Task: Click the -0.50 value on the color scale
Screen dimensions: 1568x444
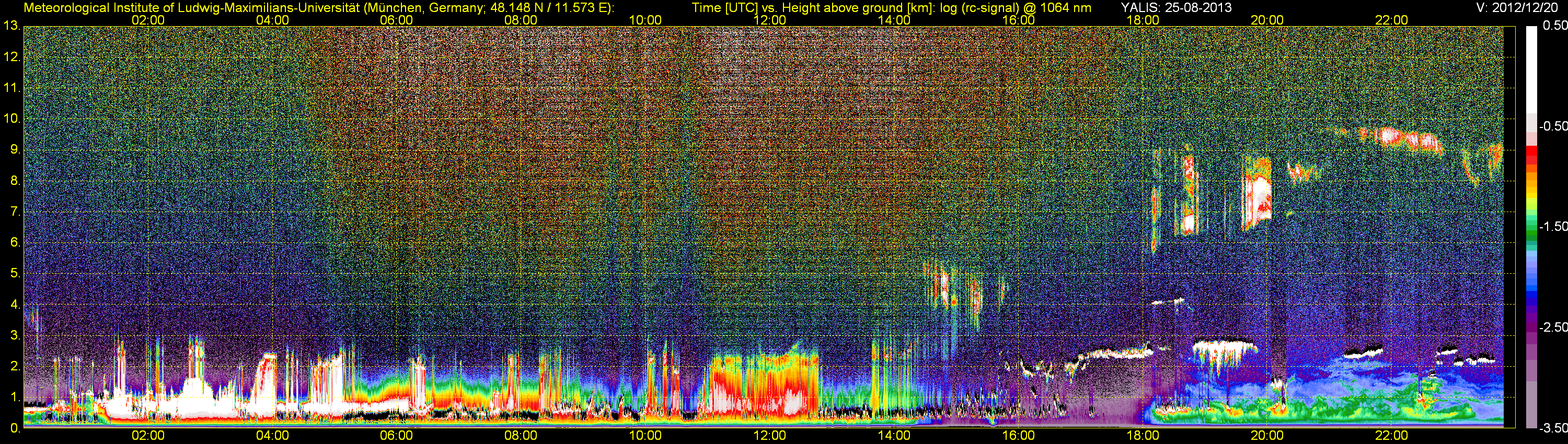Action: pyautogui.click(x=1553, y=126)
